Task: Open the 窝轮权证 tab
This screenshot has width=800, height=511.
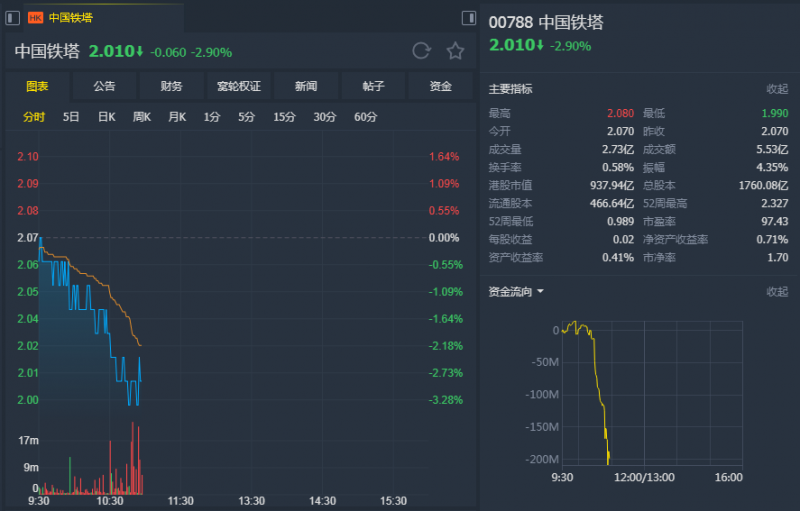Action: point(239,86)
